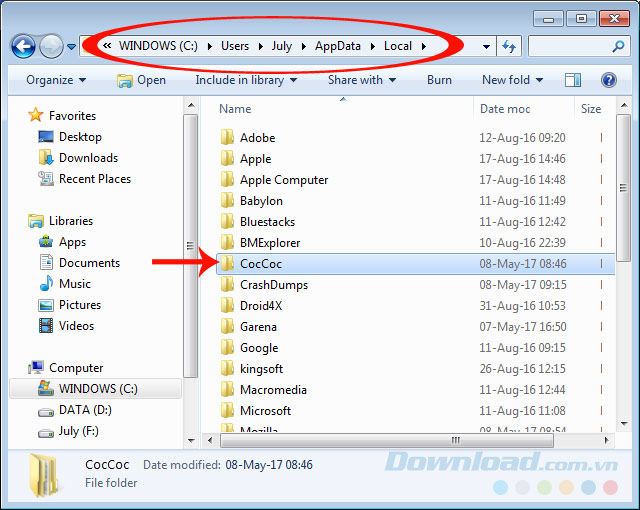This screenshot has height=510, width=640.
Task: Click the Open toolbar button
Action: pos(141,80)
